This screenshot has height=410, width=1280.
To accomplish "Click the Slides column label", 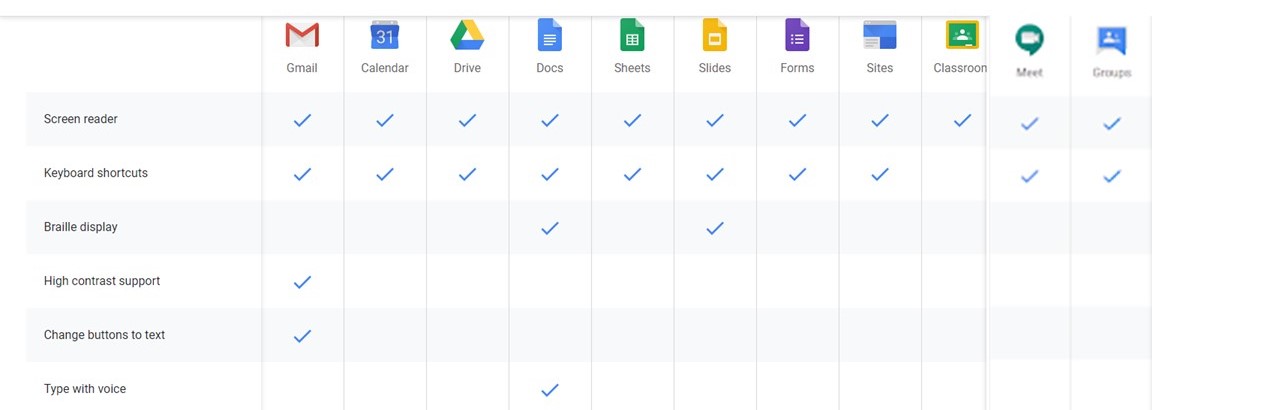I will point(715,68).
